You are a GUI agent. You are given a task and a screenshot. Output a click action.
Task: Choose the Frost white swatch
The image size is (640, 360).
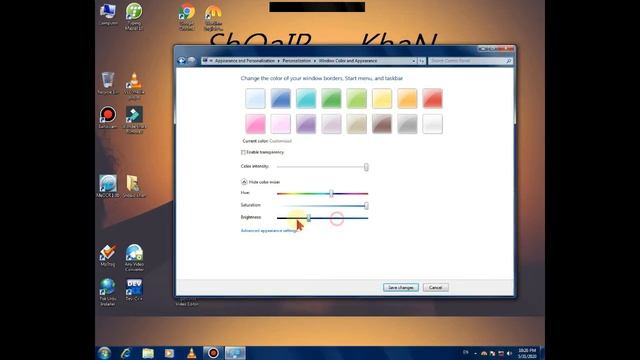(x=433, y=124)
